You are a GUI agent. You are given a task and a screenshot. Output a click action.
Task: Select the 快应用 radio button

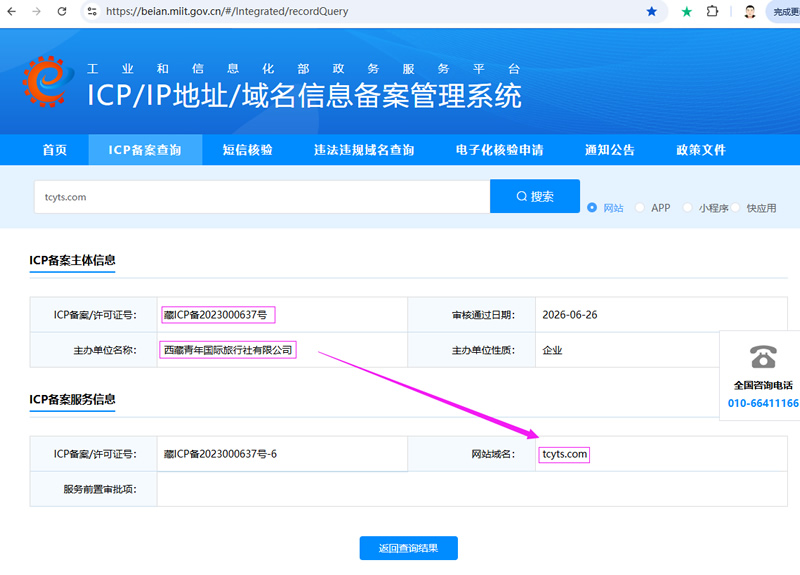735,208
